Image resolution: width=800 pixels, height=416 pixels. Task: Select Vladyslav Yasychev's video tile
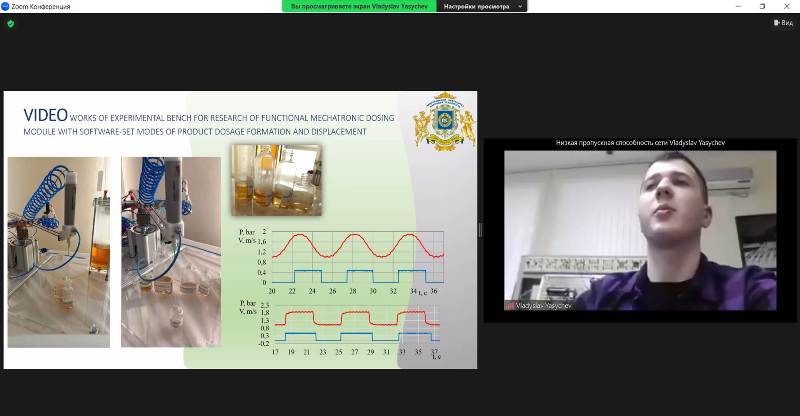(x=640, y=230)
